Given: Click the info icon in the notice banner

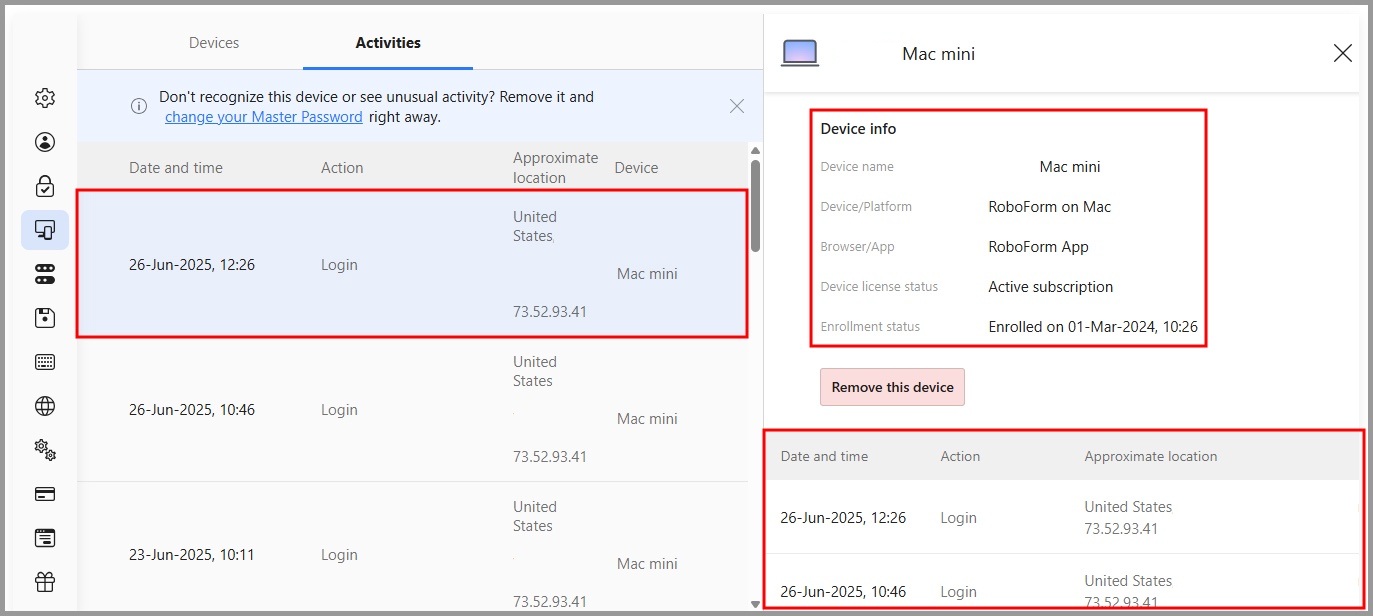Looking at the screenshot, I should click(x=139, y=106).
